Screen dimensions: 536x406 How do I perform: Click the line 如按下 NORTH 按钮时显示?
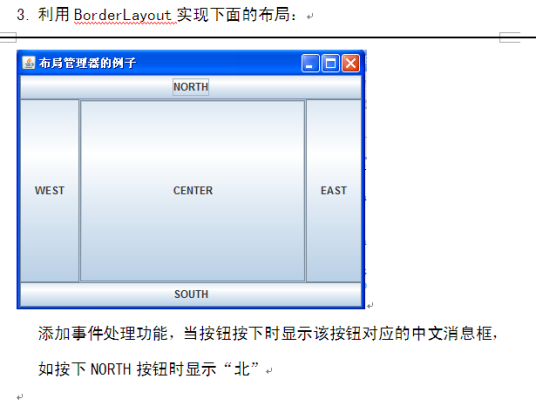(x=149, y=369)
